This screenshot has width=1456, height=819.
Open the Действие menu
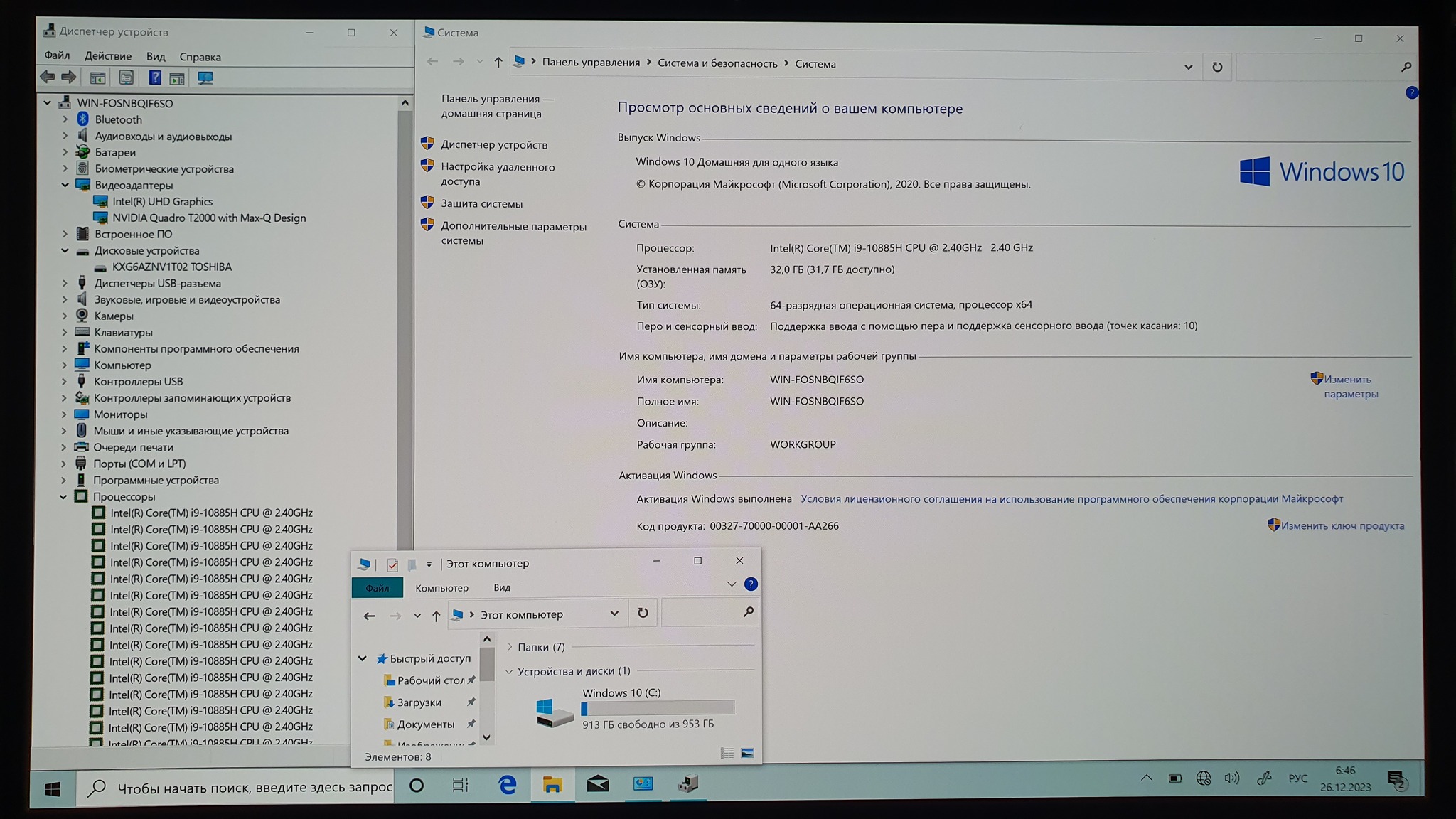(107, 56)
